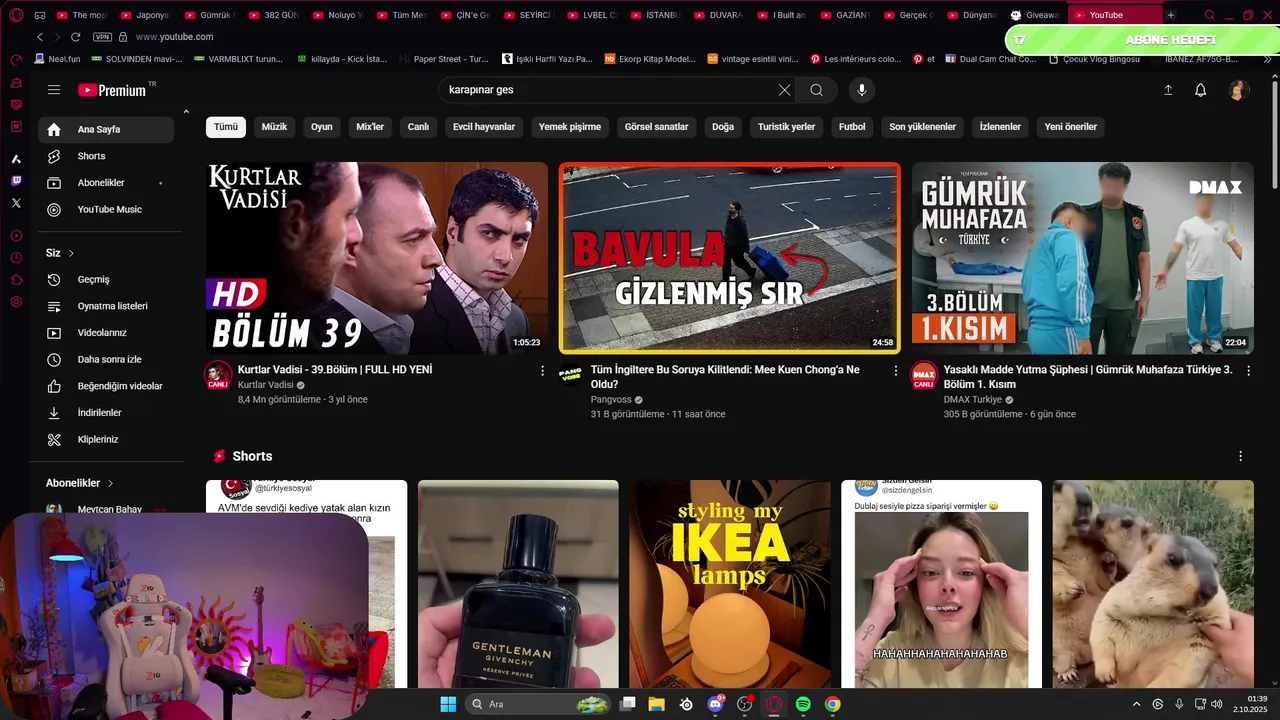
Task: Open the IKEA lamps Short
Action: pos(730,584)
